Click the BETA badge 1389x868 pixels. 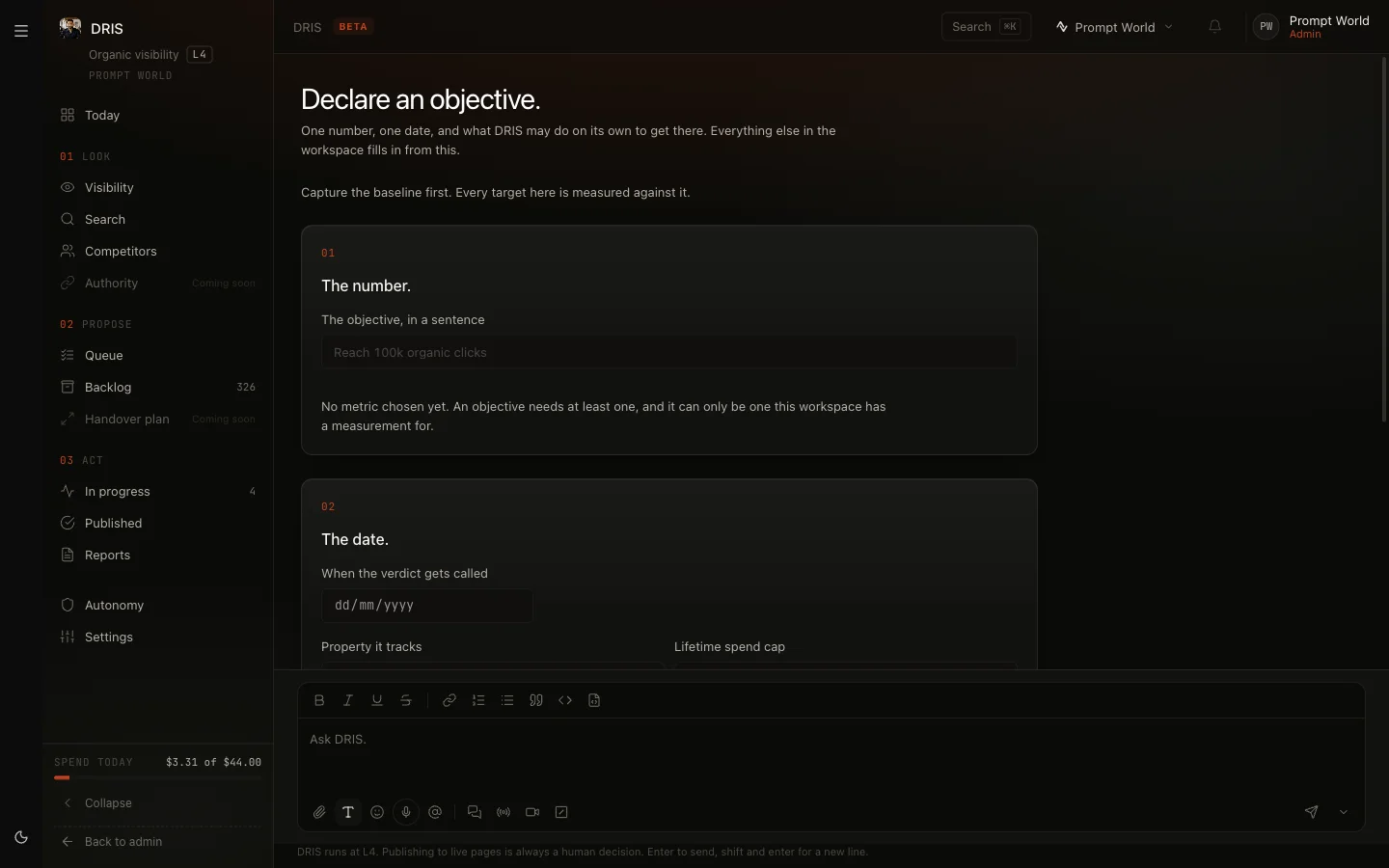pyautogui.click(x=353, y=27)
